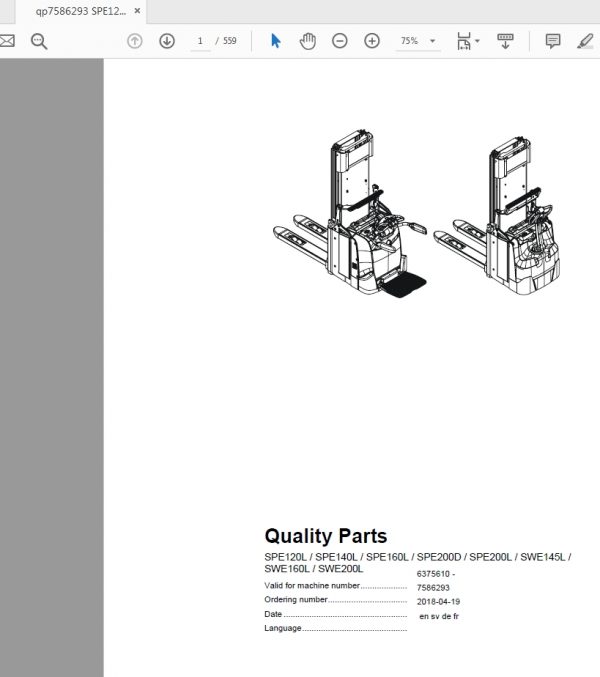Click the page number input field

pos(200,41)
